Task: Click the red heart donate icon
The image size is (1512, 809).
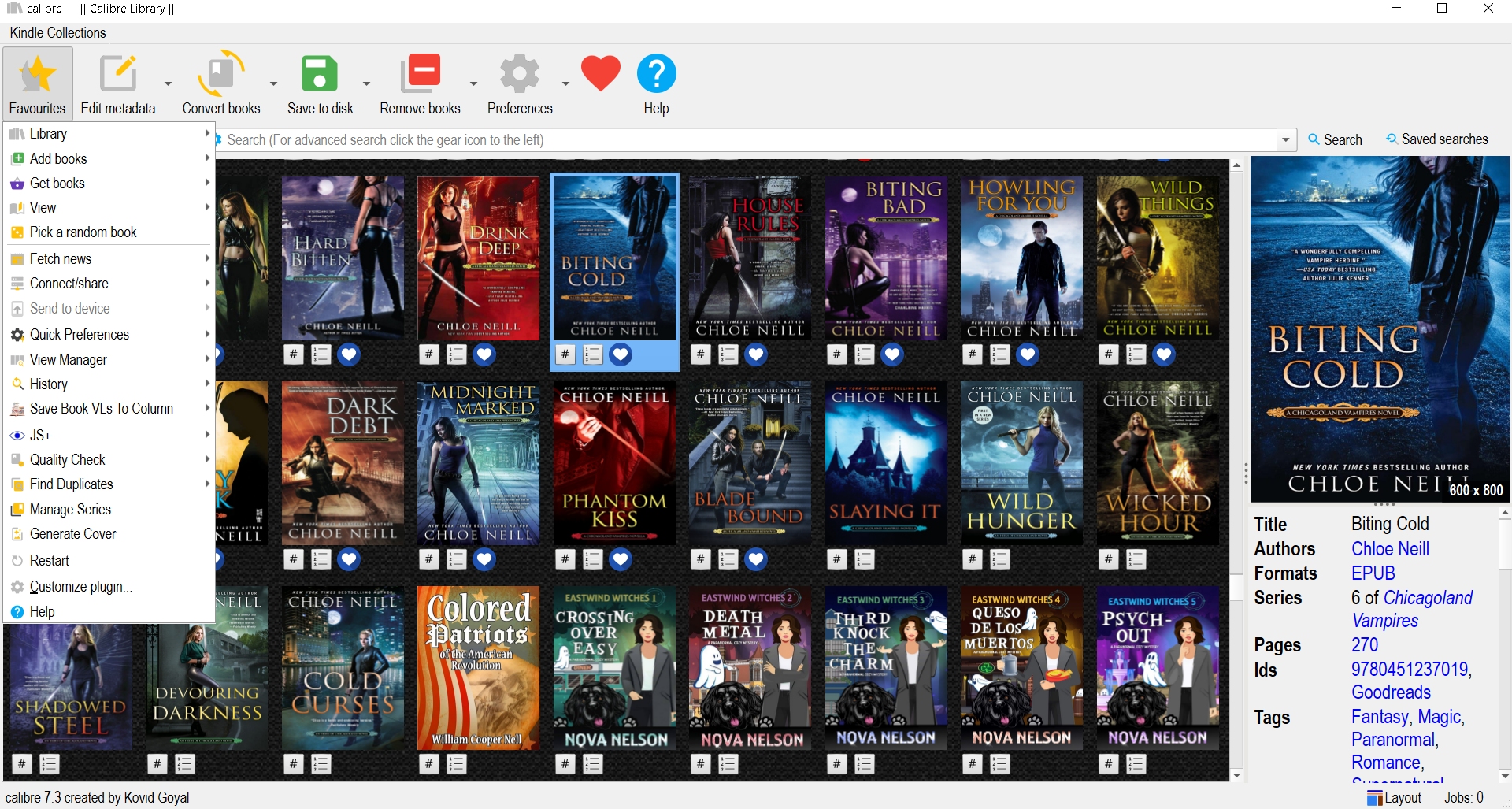Action: (601, 74)
